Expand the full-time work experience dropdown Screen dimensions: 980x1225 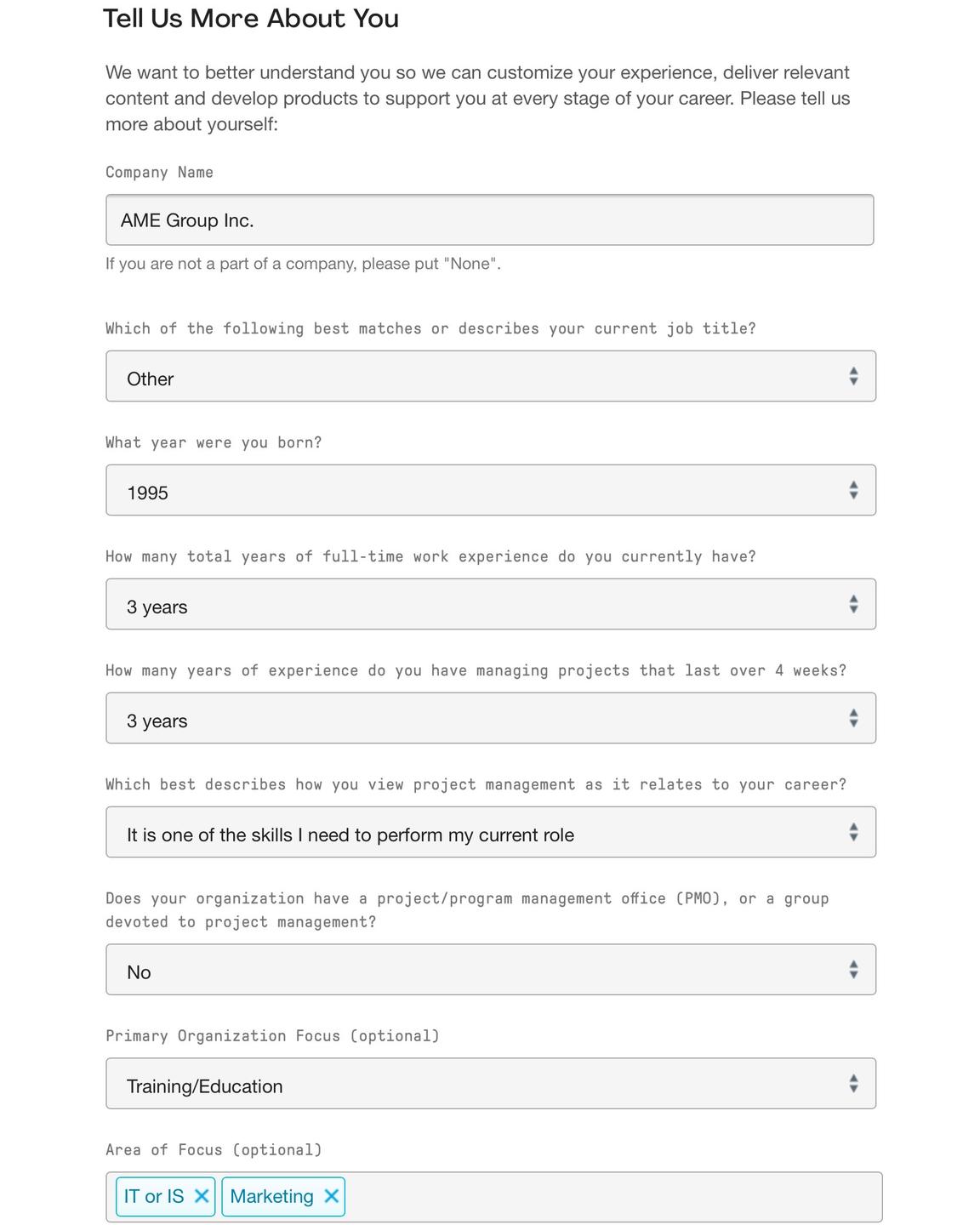pos(476,604)
